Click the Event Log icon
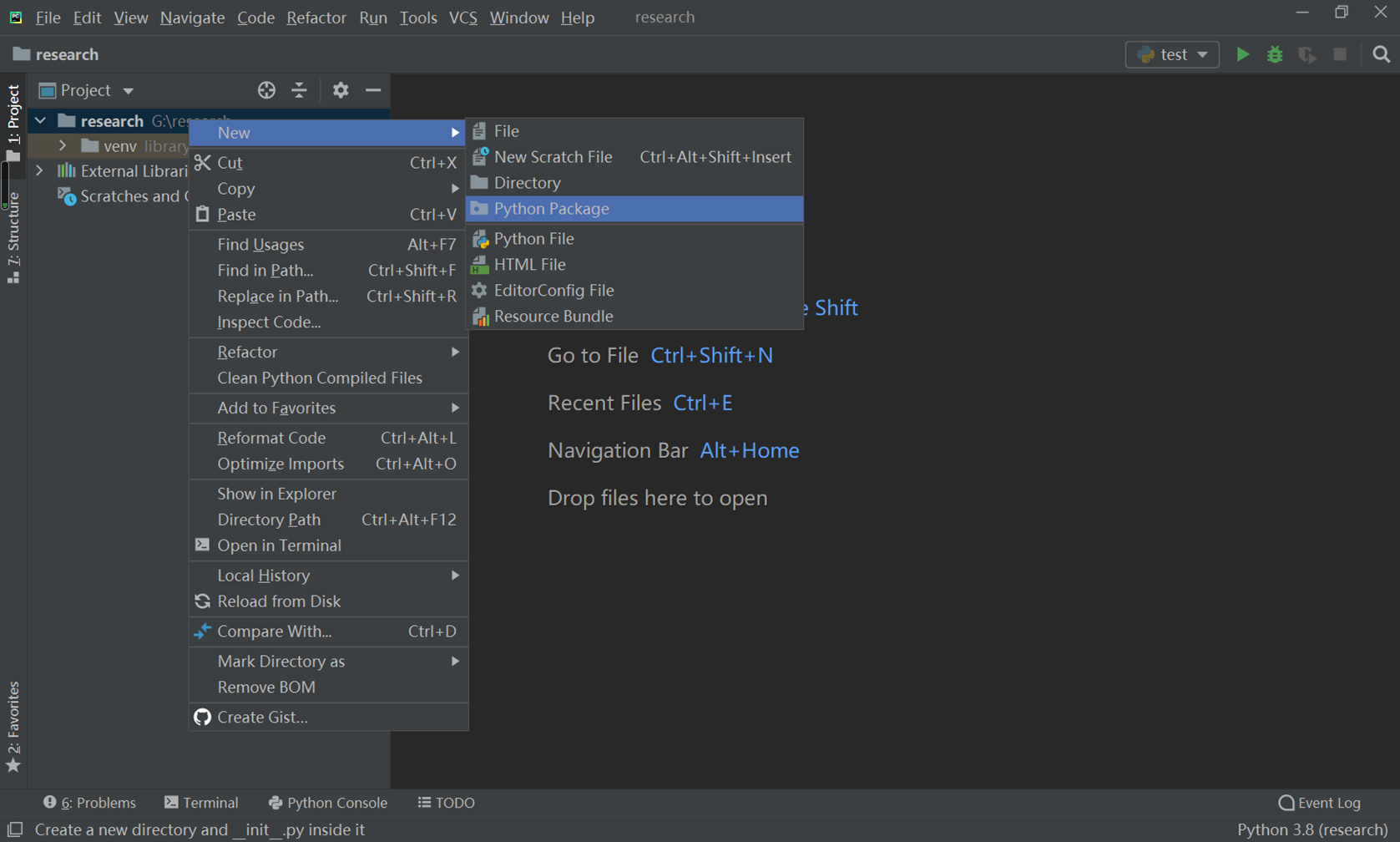The image size is (1400, 842). click(1286, 803)
